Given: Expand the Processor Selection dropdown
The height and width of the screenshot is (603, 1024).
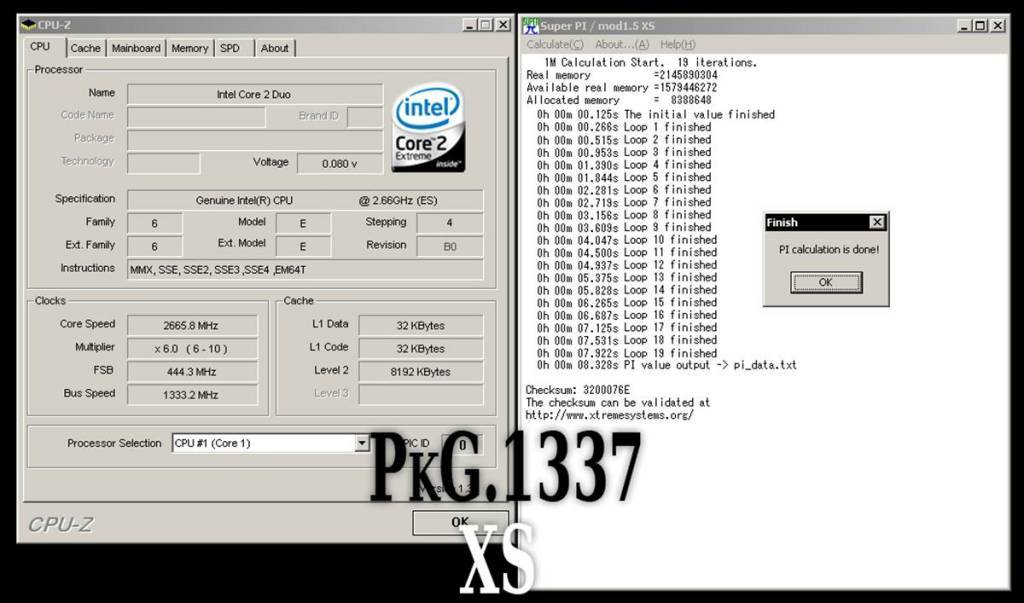Looking at the screenshot, I should click(361, 444).
